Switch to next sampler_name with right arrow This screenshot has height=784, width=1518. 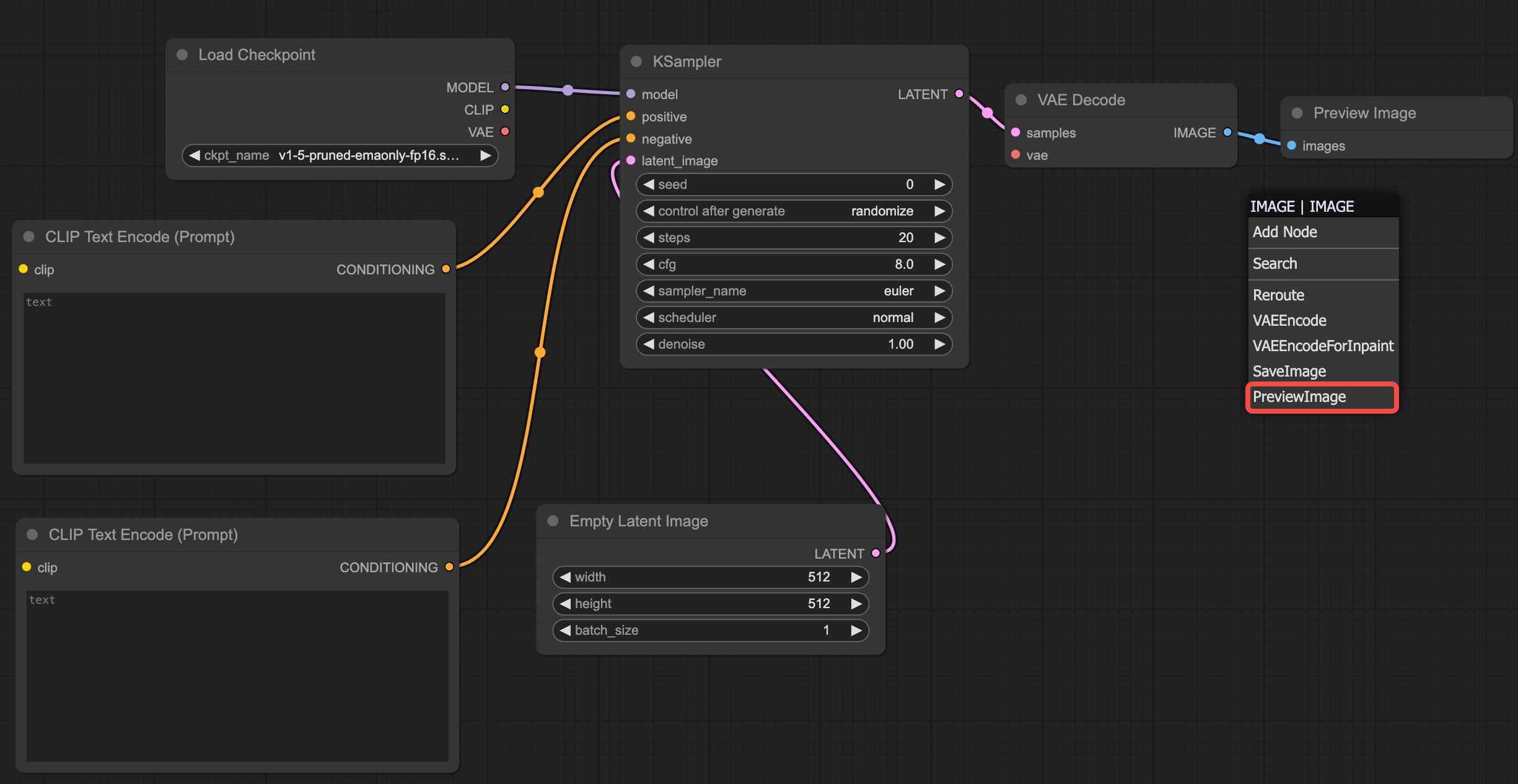(940, 291)
